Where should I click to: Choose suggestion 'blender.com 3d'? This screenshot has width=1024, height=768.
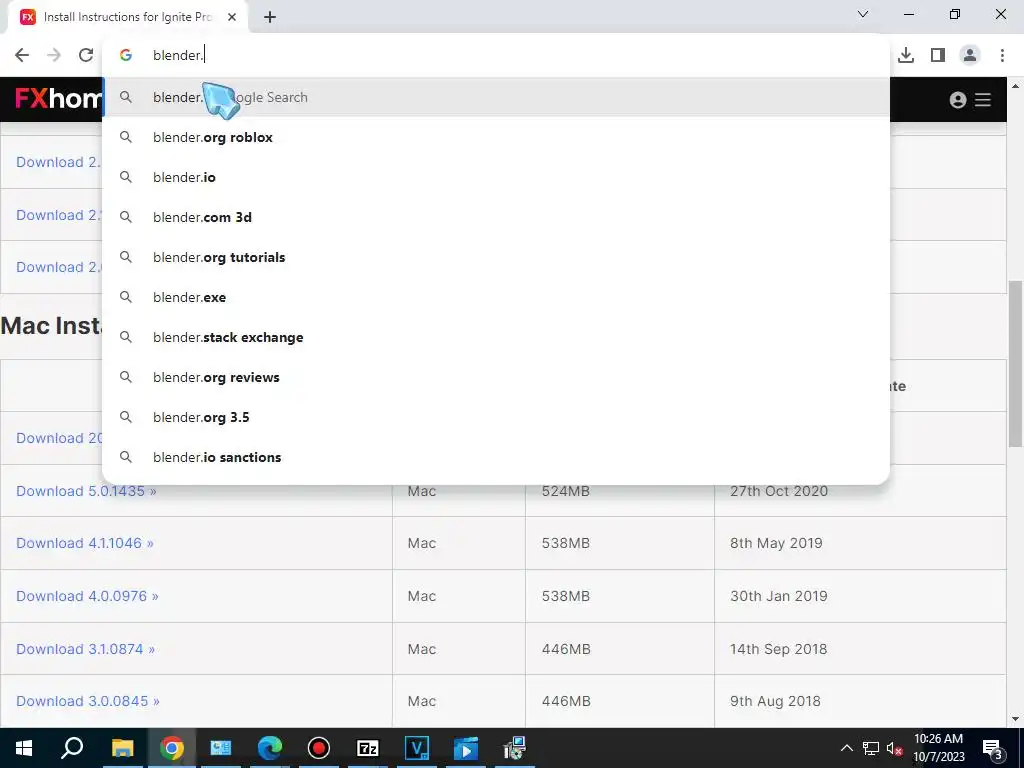pos(496,217)
